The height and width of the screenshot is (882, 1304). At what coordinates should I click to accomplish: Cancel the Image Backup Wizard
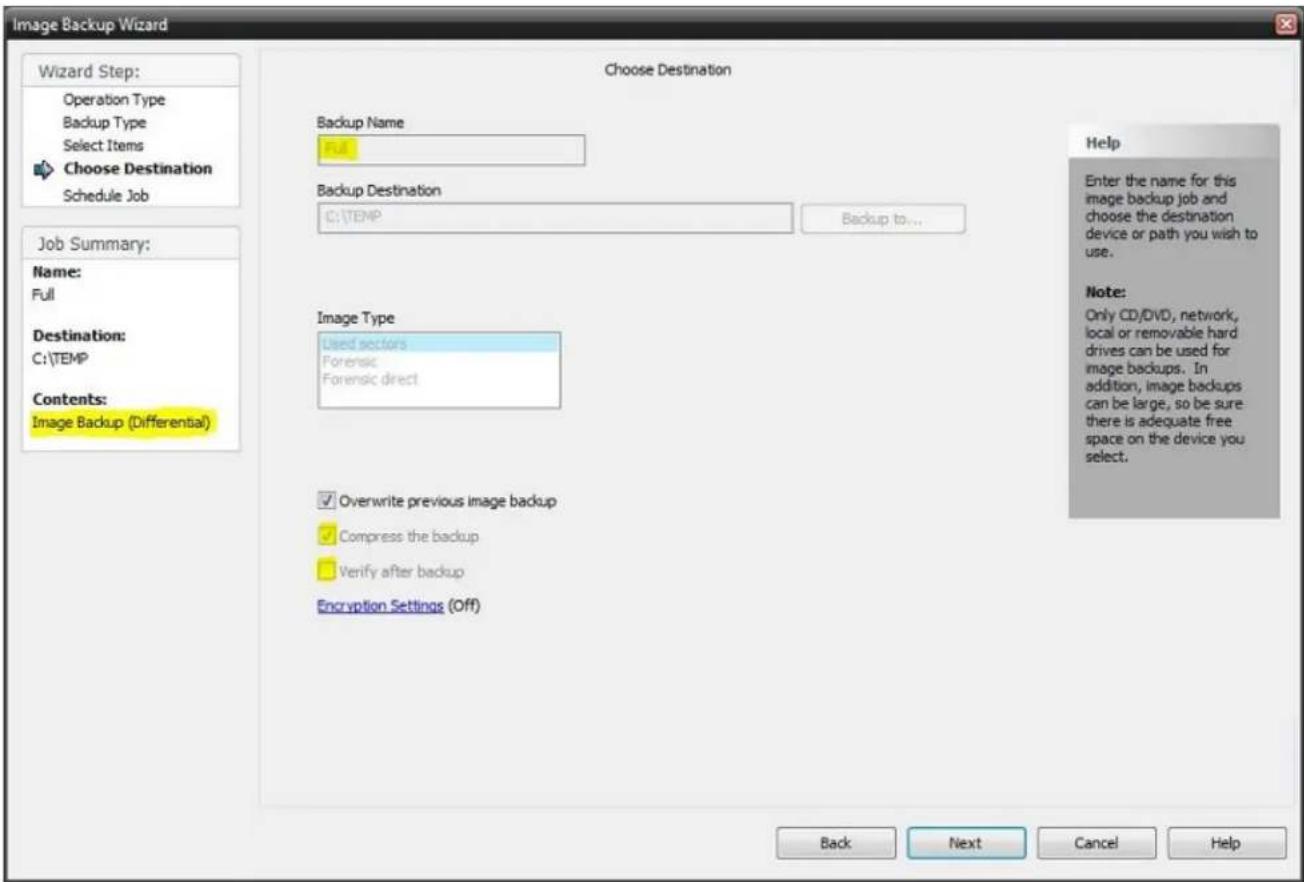tap(1096, 843)
